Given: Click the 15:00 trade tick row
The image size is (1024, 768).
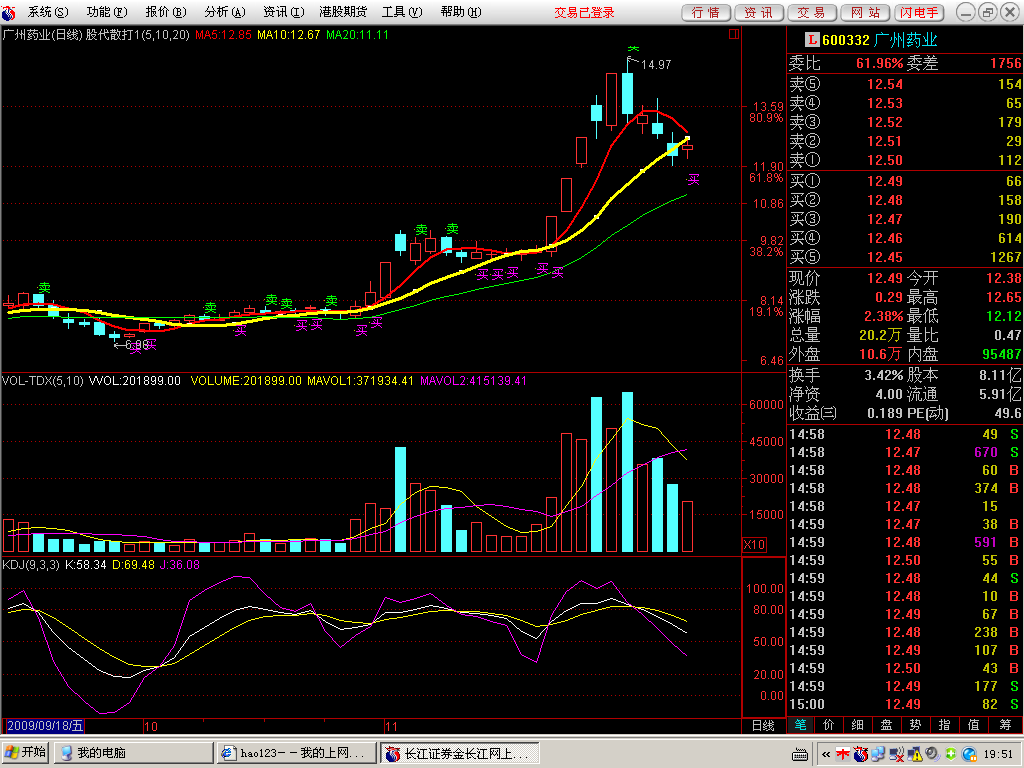Looking at the screenshot, I should (905, 704).
